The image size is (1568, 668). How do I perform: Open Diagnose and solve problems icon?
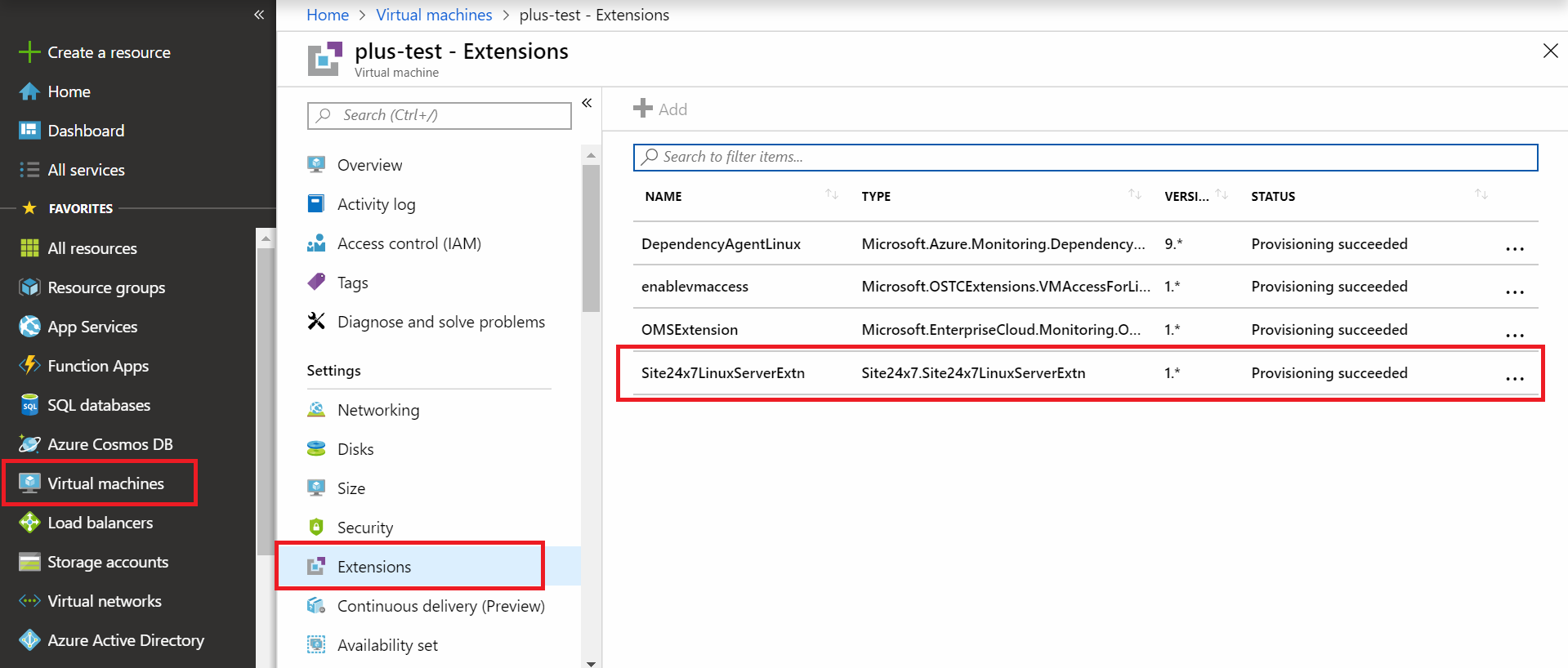click(316, 322)
